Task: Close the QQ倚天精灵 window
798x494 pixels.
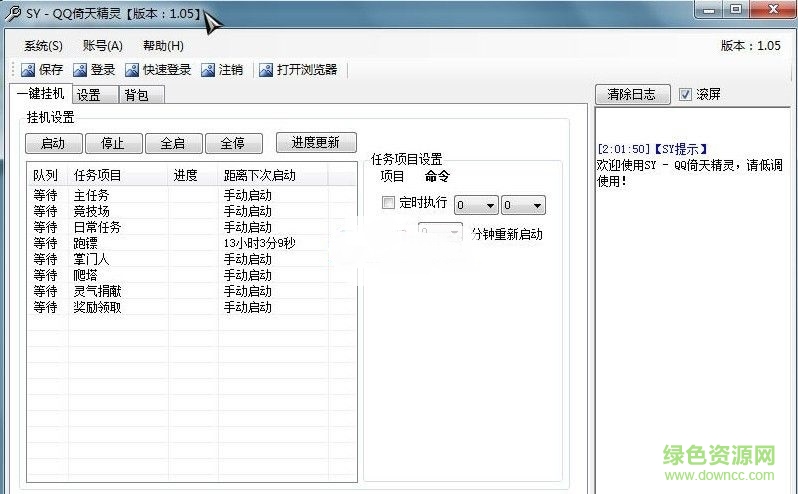Action: pos(773,10)
